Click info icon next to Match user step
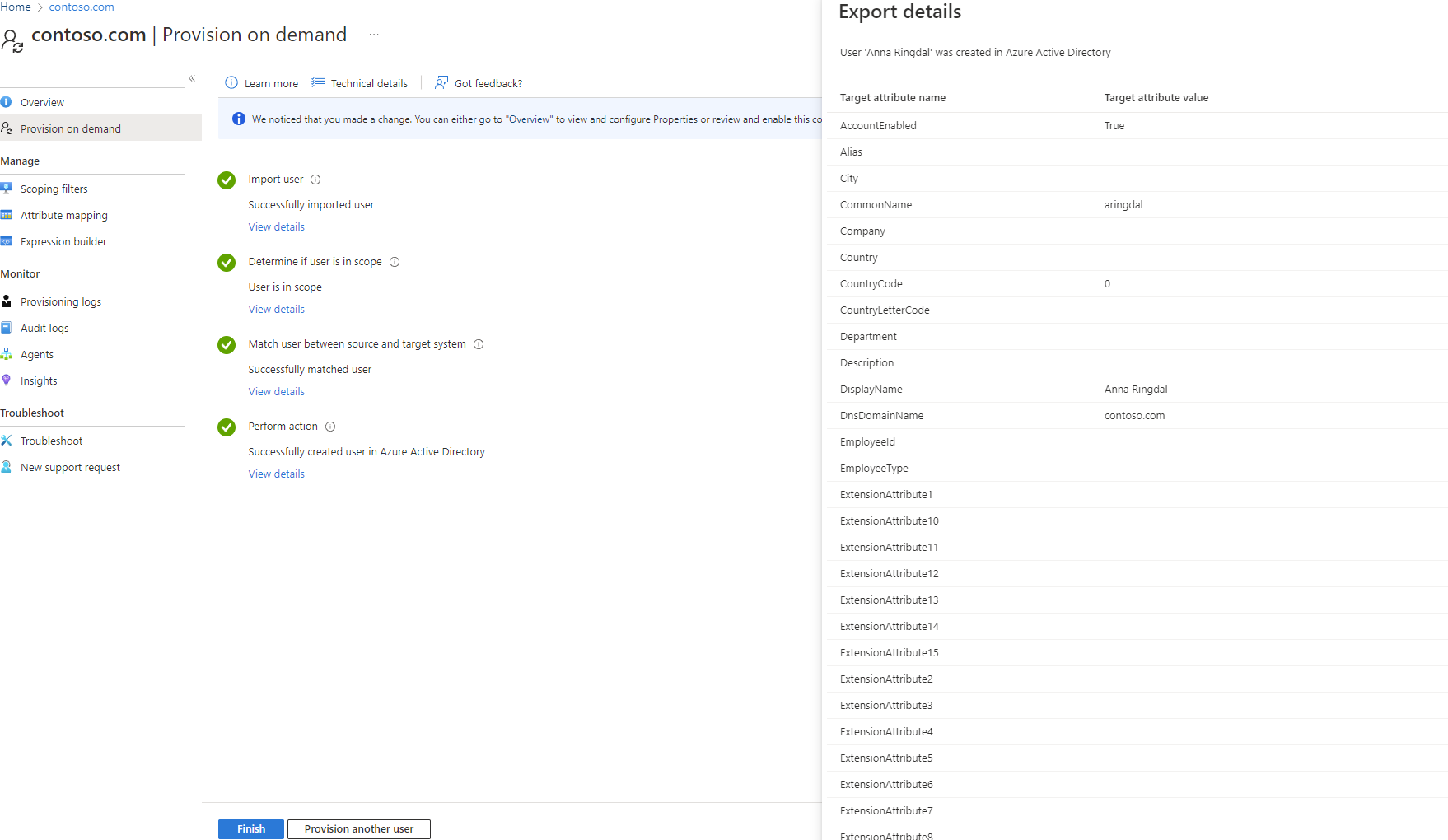The height and width of the screenshot is (840, 1448). (479, 344)
